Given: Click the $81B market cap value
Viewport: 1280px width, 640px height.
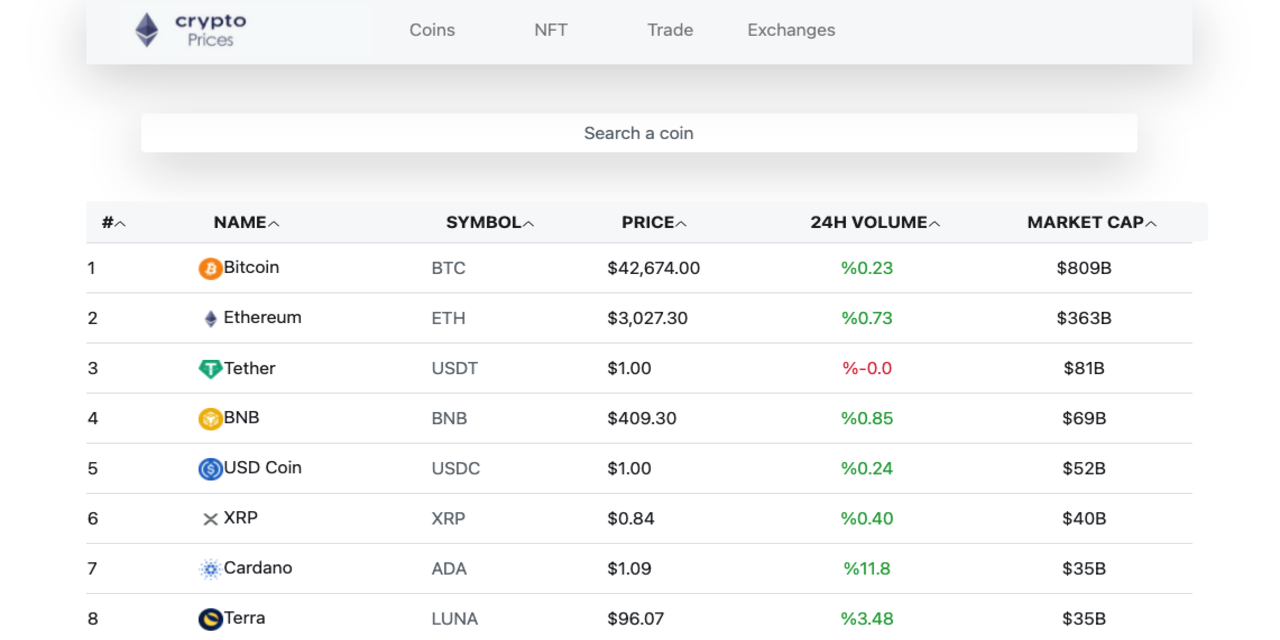Looking at the screenshot, I should pos(1084,368).
